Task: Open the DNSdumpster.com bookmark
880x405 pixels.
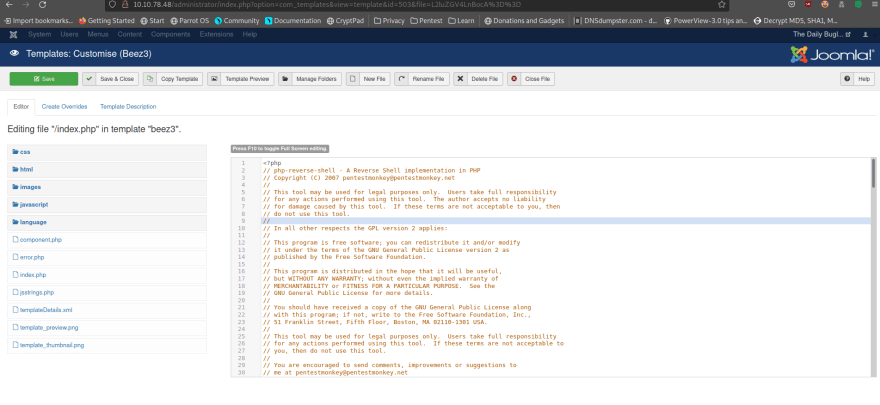Action: click(x=616, y=21)
